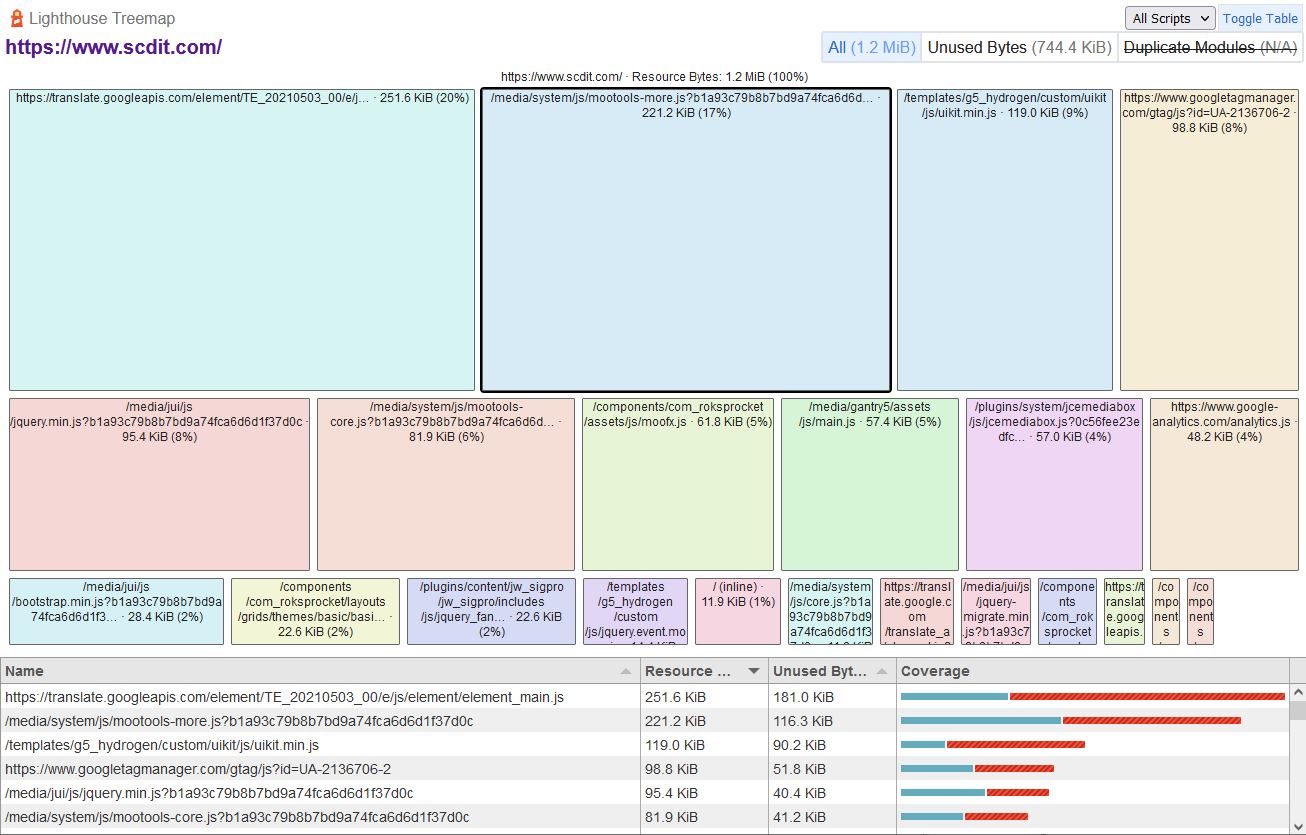Click coverage bar for element_main.js row
Viewport: 1306px width, 835px height.
[x=1092, y=697]
